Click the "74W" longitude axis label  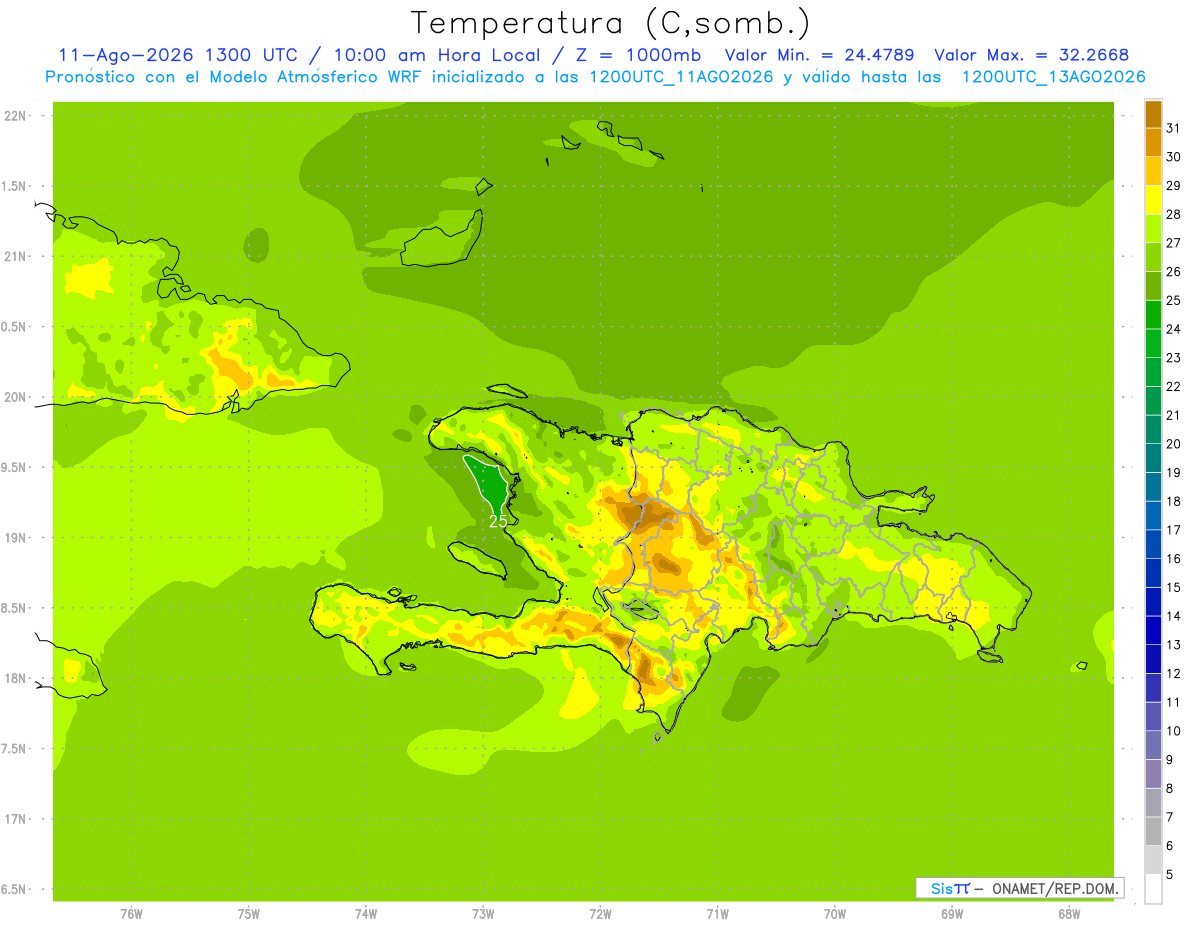366,914
